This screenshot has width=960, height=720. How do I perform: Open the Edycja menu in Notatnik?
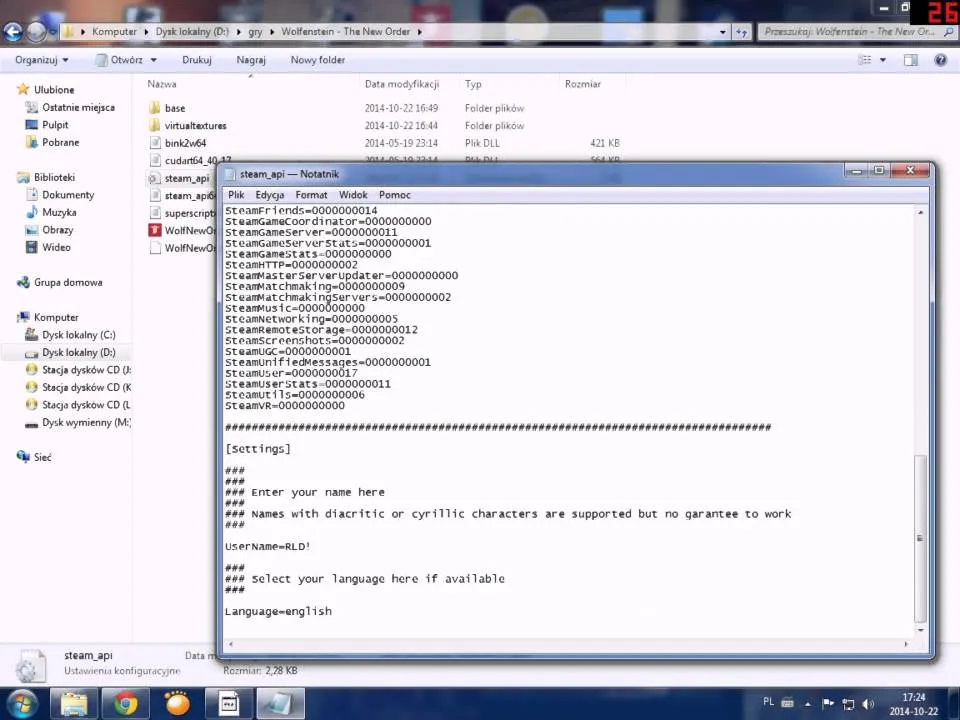click(269, 195)
